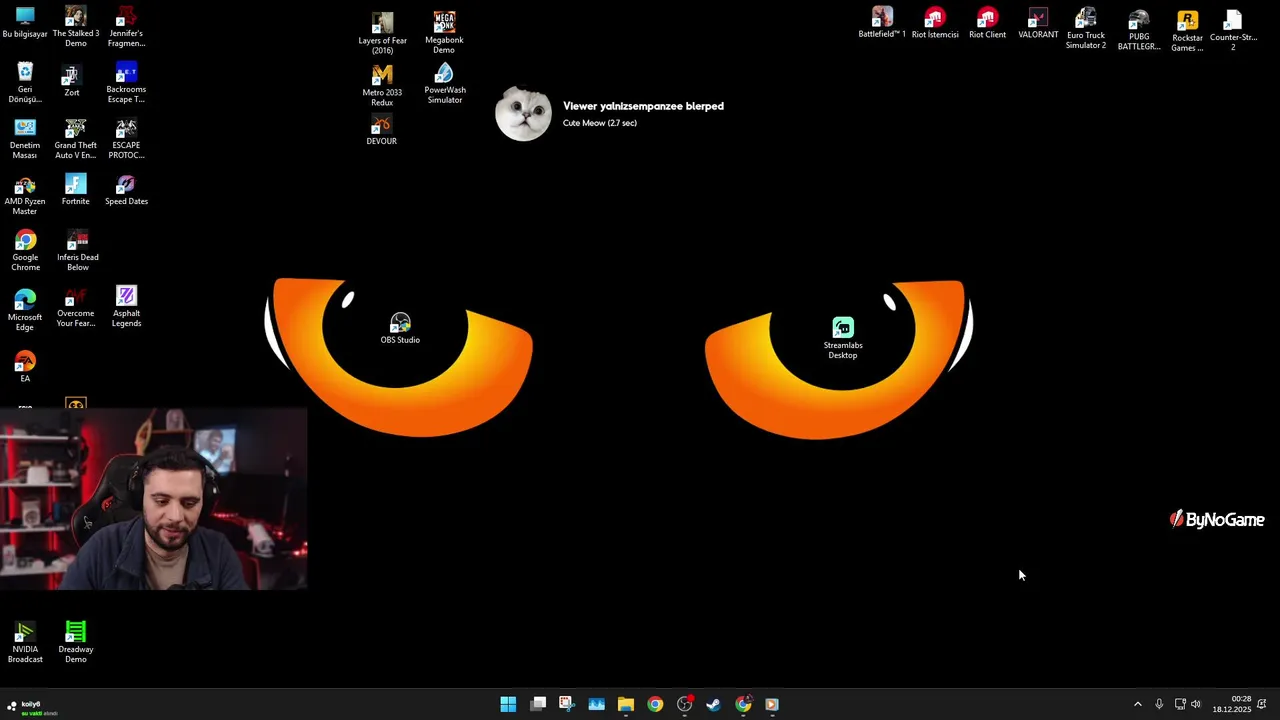
Task: Open the Bu bilgisayar desktop icon
Action: point(25,22)
